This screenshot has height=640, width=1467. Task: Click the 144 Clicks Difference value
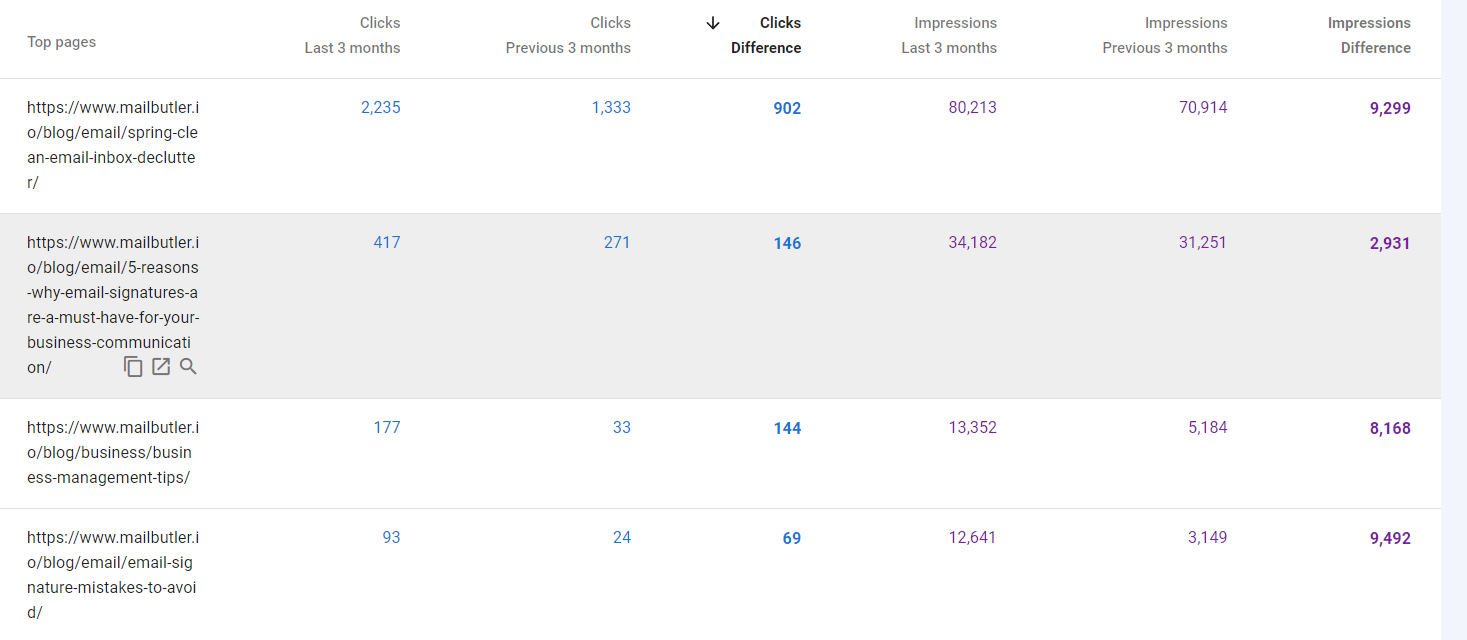(x=787, y=427)
